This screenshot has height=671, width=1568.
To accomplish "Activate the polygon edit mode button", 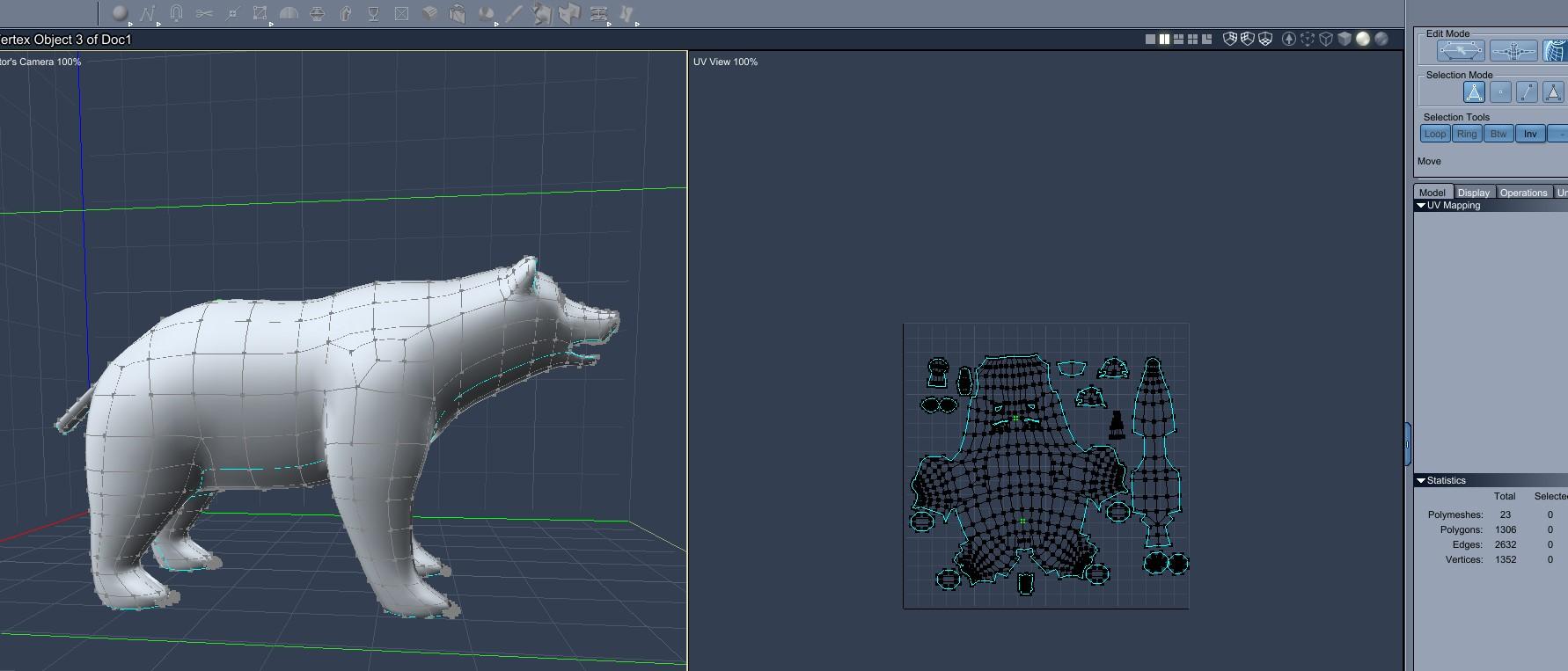I will 1461,51.
